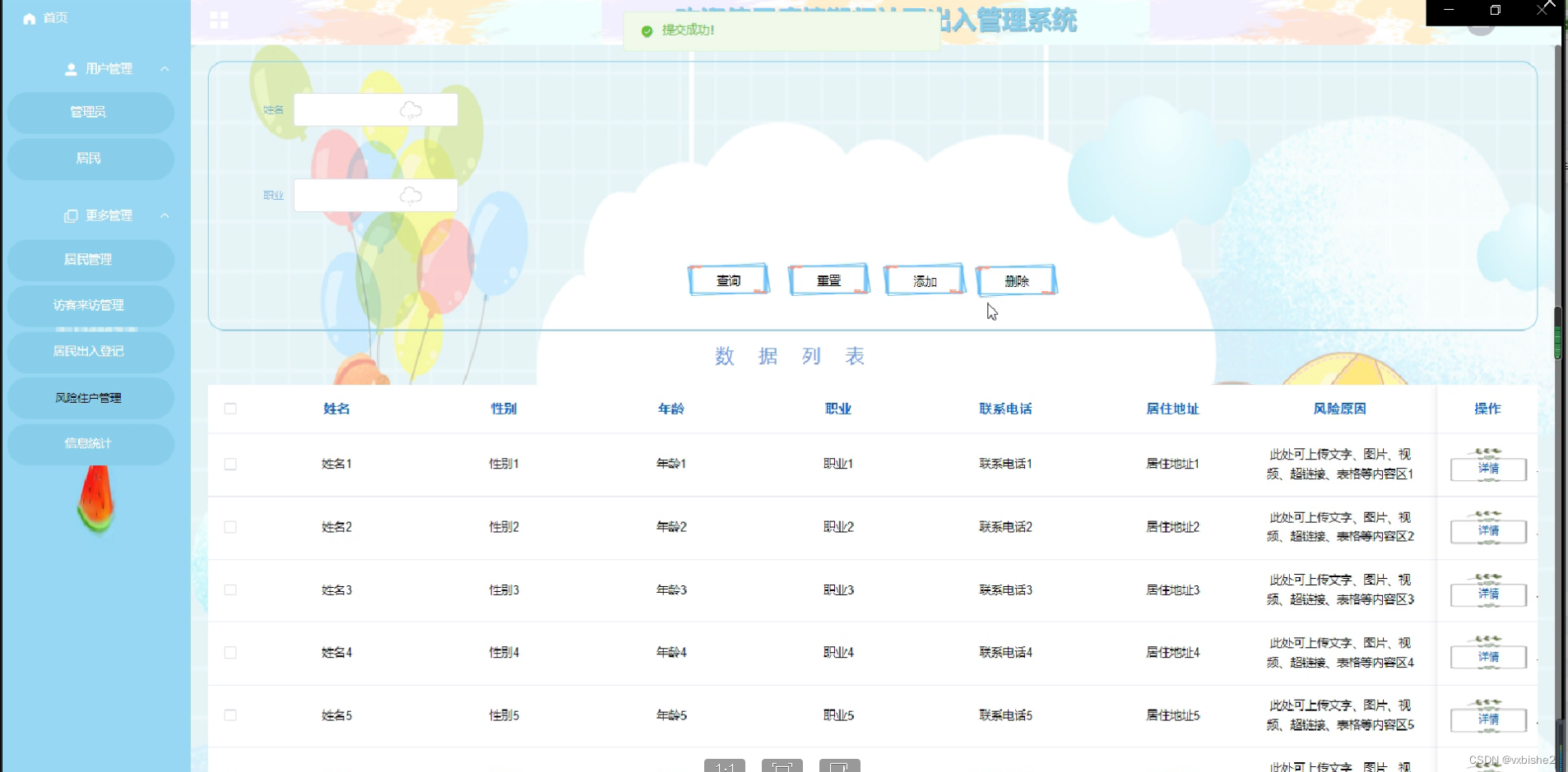This screenshot has height=772, width=1568.
Task: Open 详情 details for the 姓名5 row
Action: [x=1488, y=719]
